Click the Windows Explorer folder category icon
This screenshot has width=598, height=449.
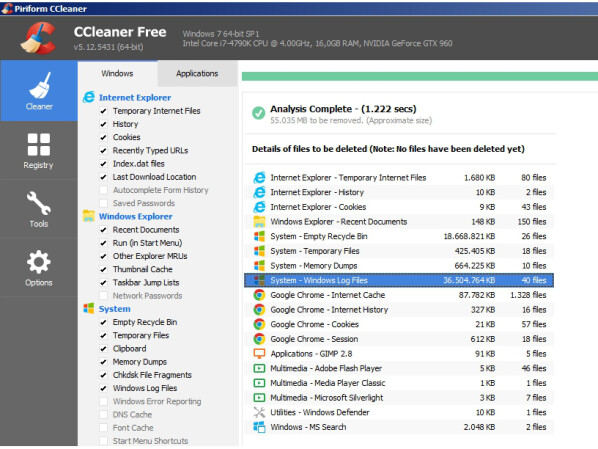tap(88, 216)
